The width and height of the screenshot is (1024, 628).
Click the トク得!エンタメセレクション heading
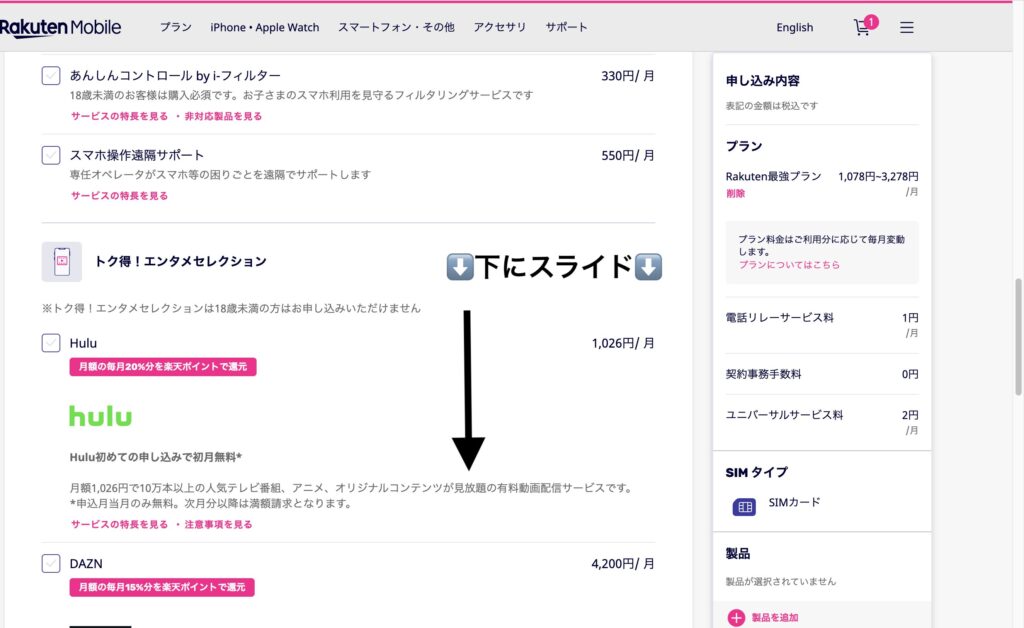point(181,261)
